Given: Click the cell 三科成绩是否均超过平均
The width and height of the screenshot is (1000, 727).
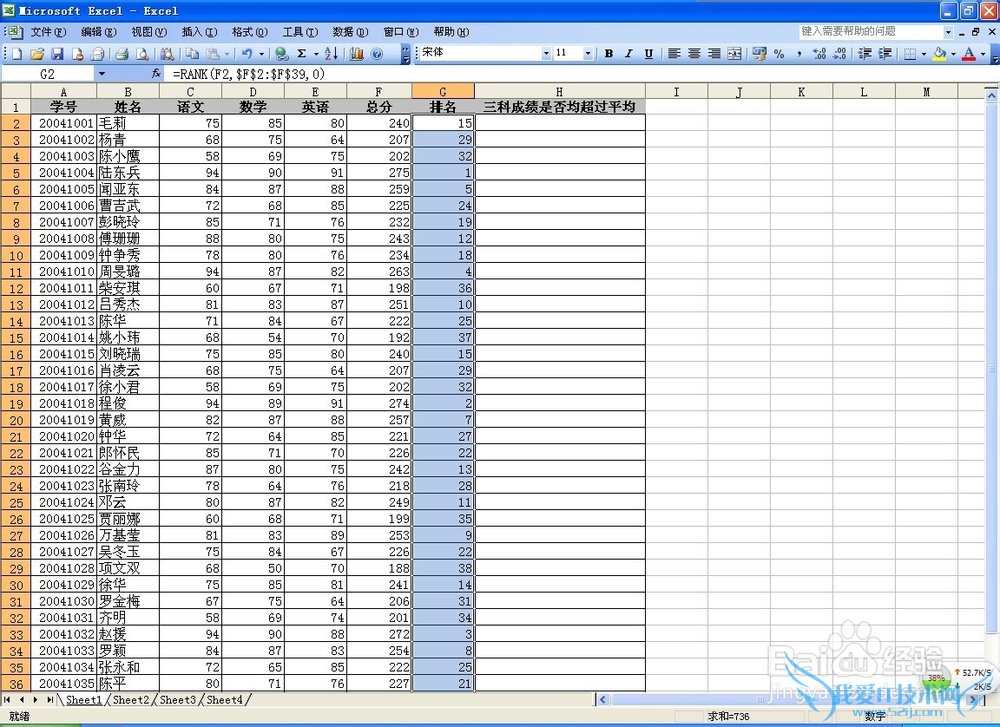Looking at the screenshot, I should pos(559,106).
